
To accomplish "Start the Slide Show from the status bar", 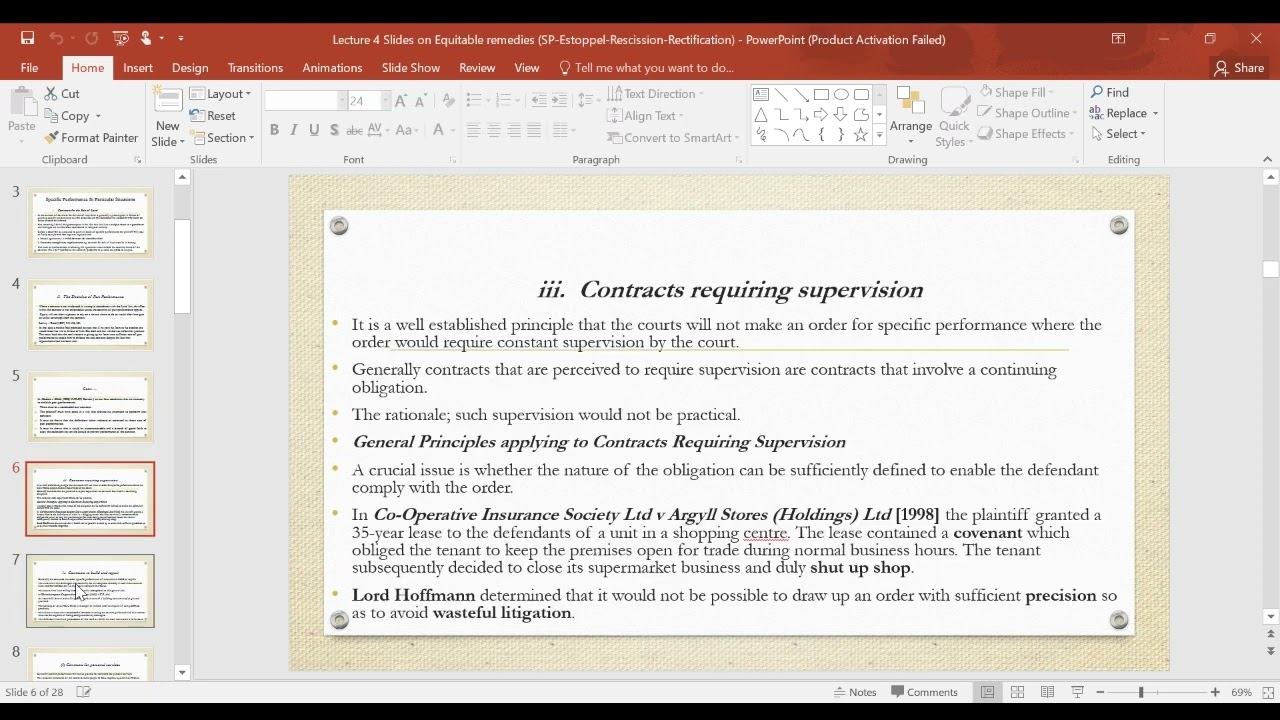I will click(x=1077, y=692).
